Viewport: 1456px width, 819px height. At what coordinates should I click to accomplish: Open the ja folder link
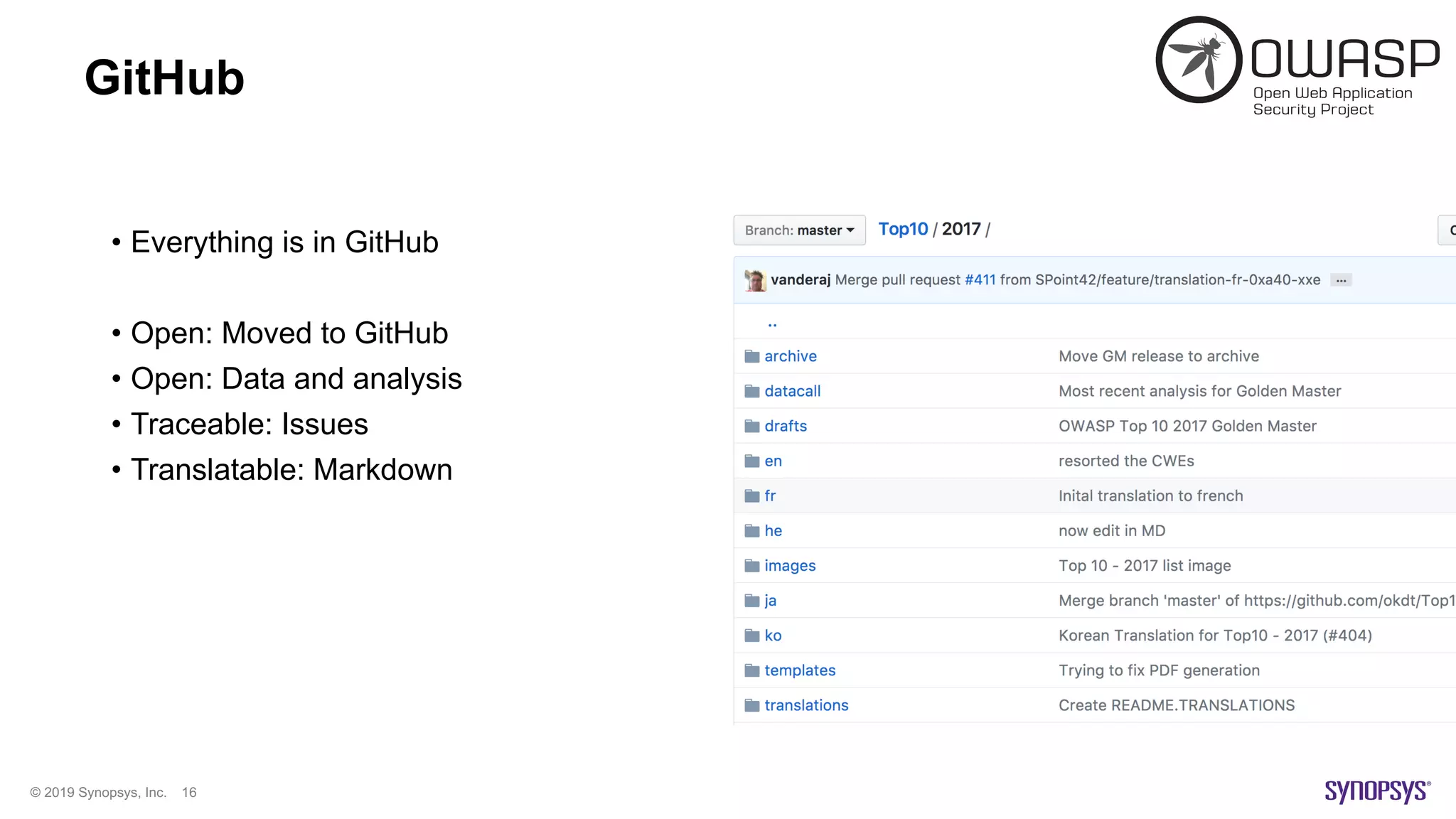point(771,601)
